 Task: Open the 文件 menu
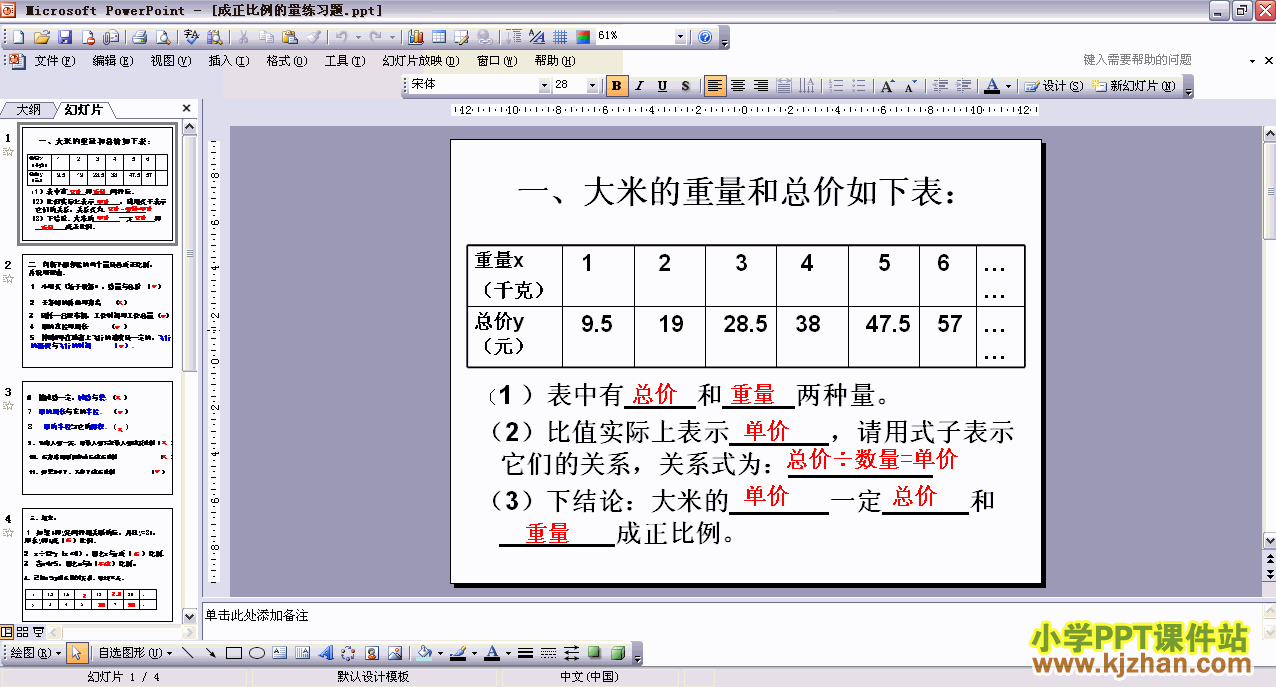coord(54,61)
